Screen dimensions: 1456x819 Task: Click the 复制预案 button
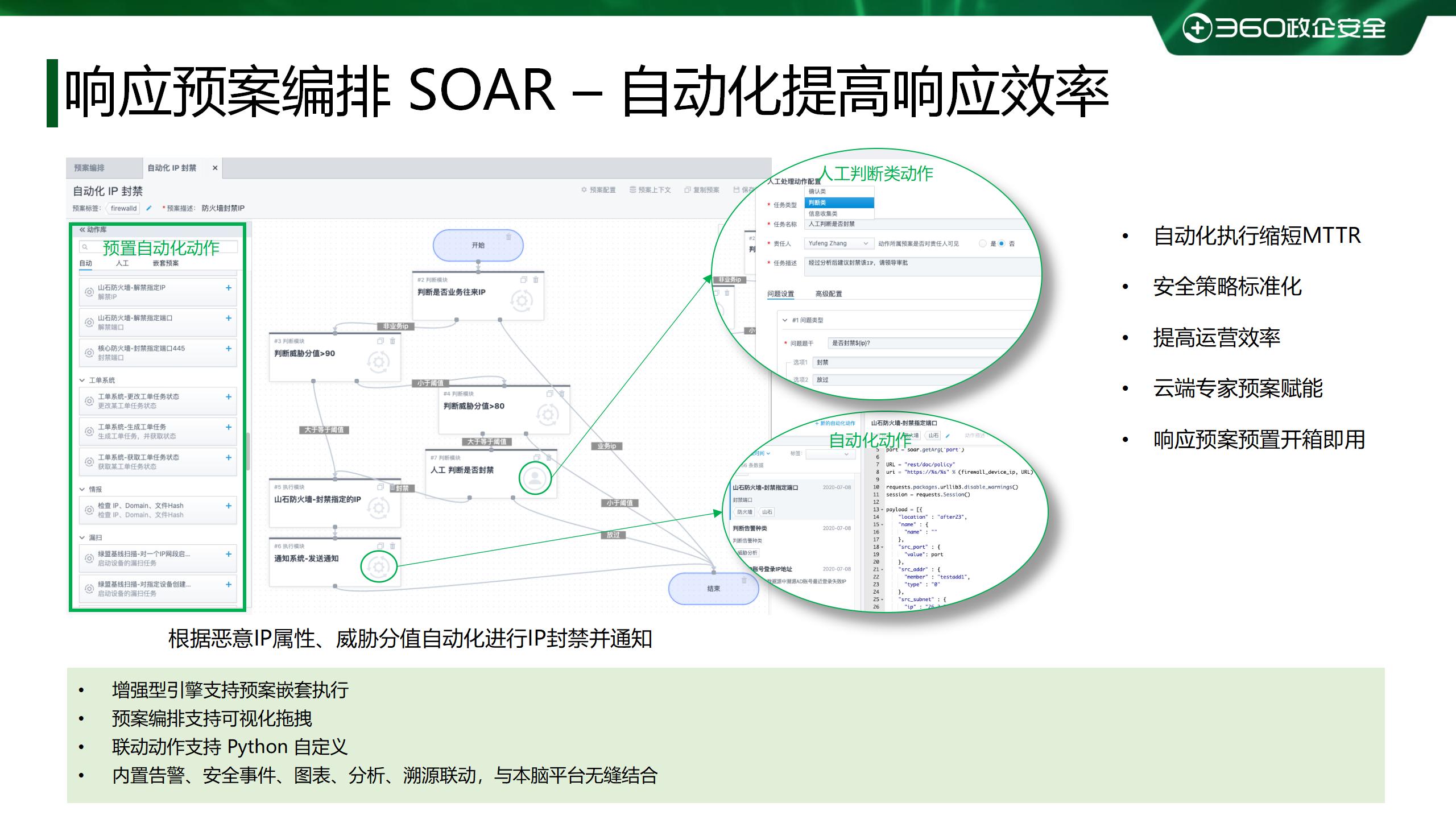[x=702, y=190]
